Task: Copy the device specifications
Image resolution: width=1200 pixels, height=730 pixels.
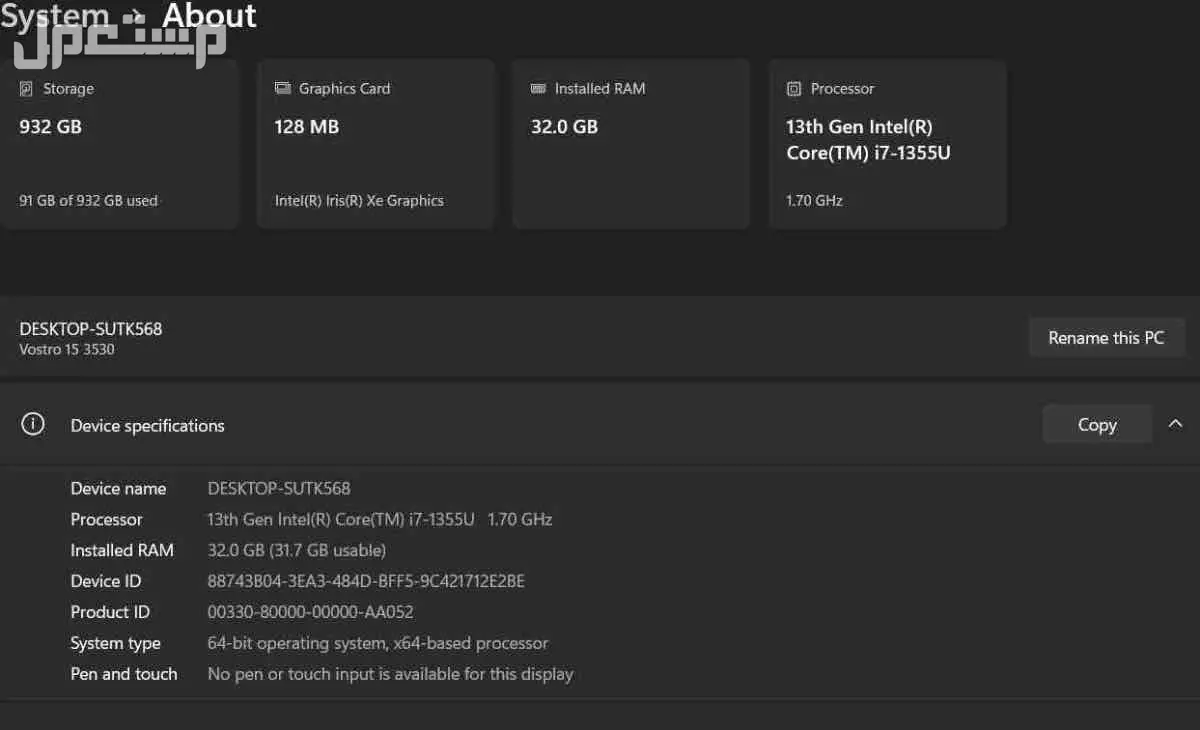Action: (1096, 424)
